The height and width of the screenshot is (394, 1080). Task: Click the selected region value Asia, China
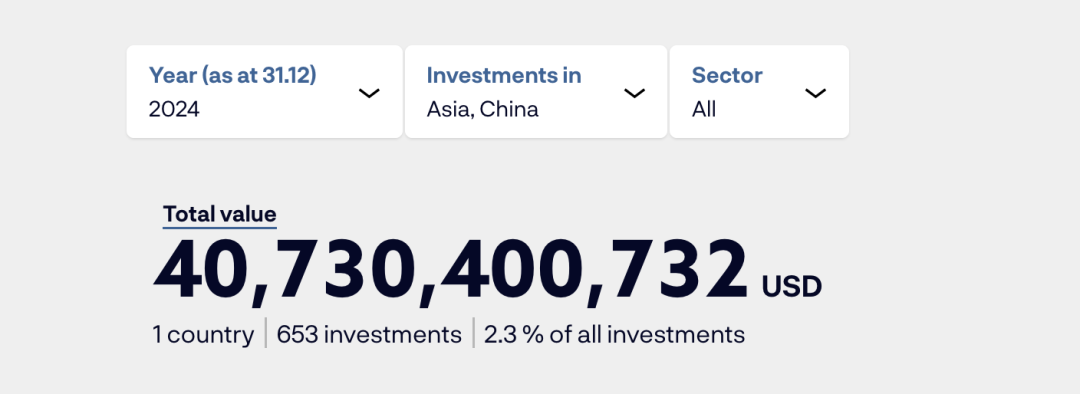coord(482,110)
